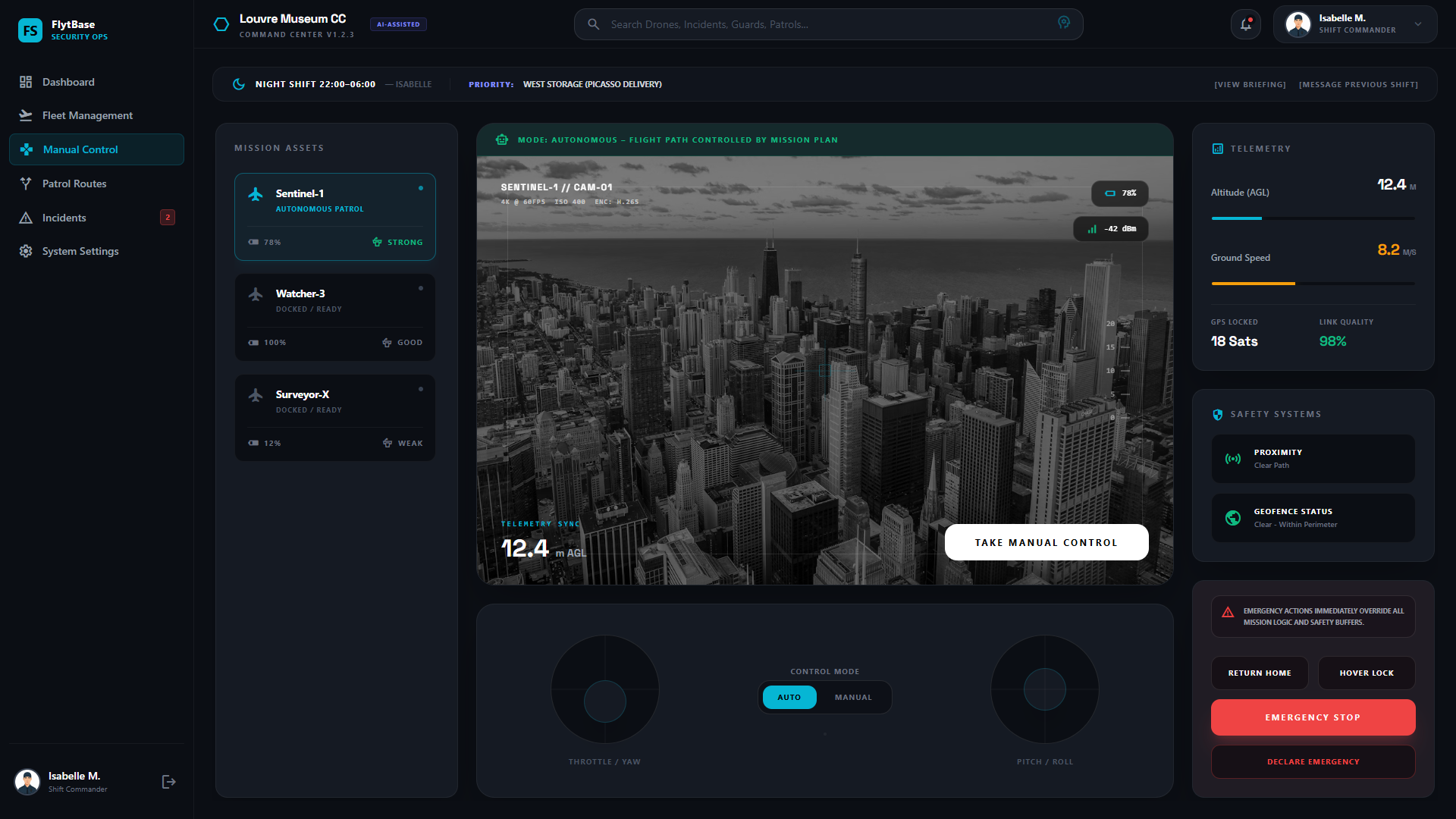This screenshot has height=819, width=1456.
Task: Expand the Isabelle M. profile dropdown
Action: 1417,24
